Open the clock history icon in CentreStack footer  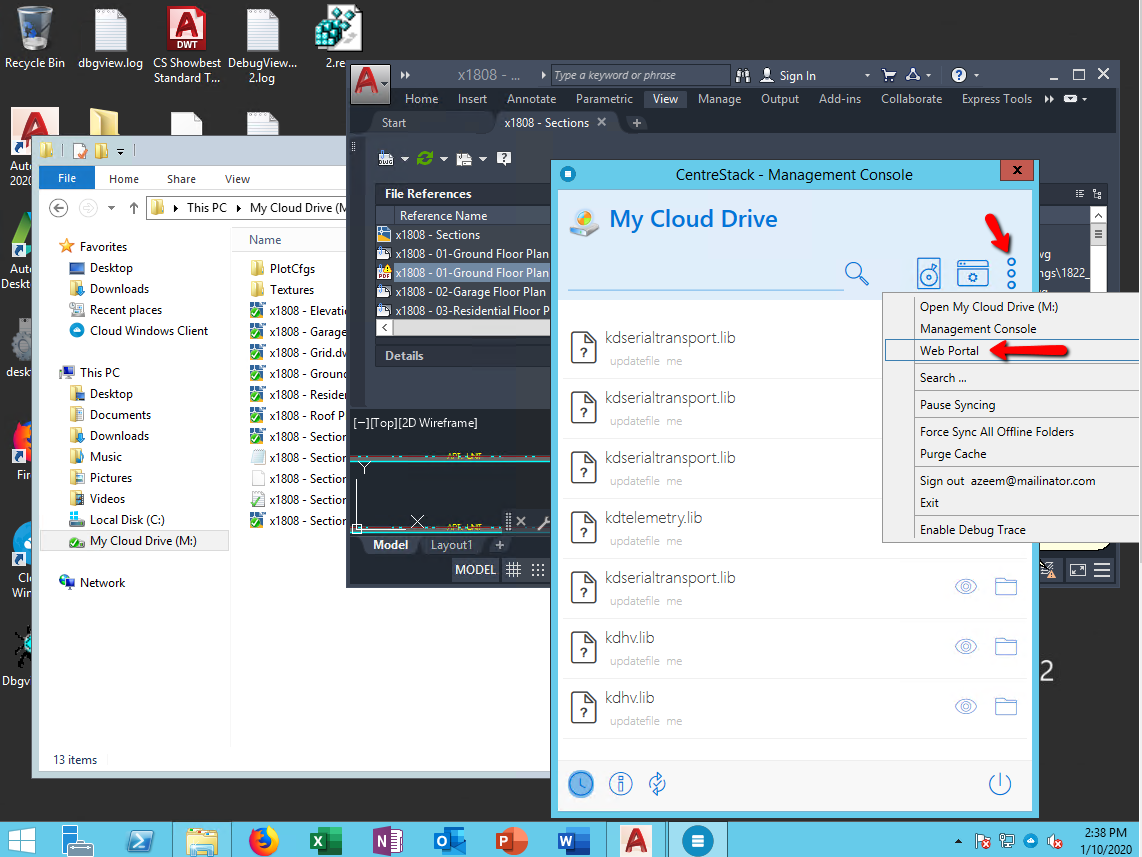tap(580, 784)
